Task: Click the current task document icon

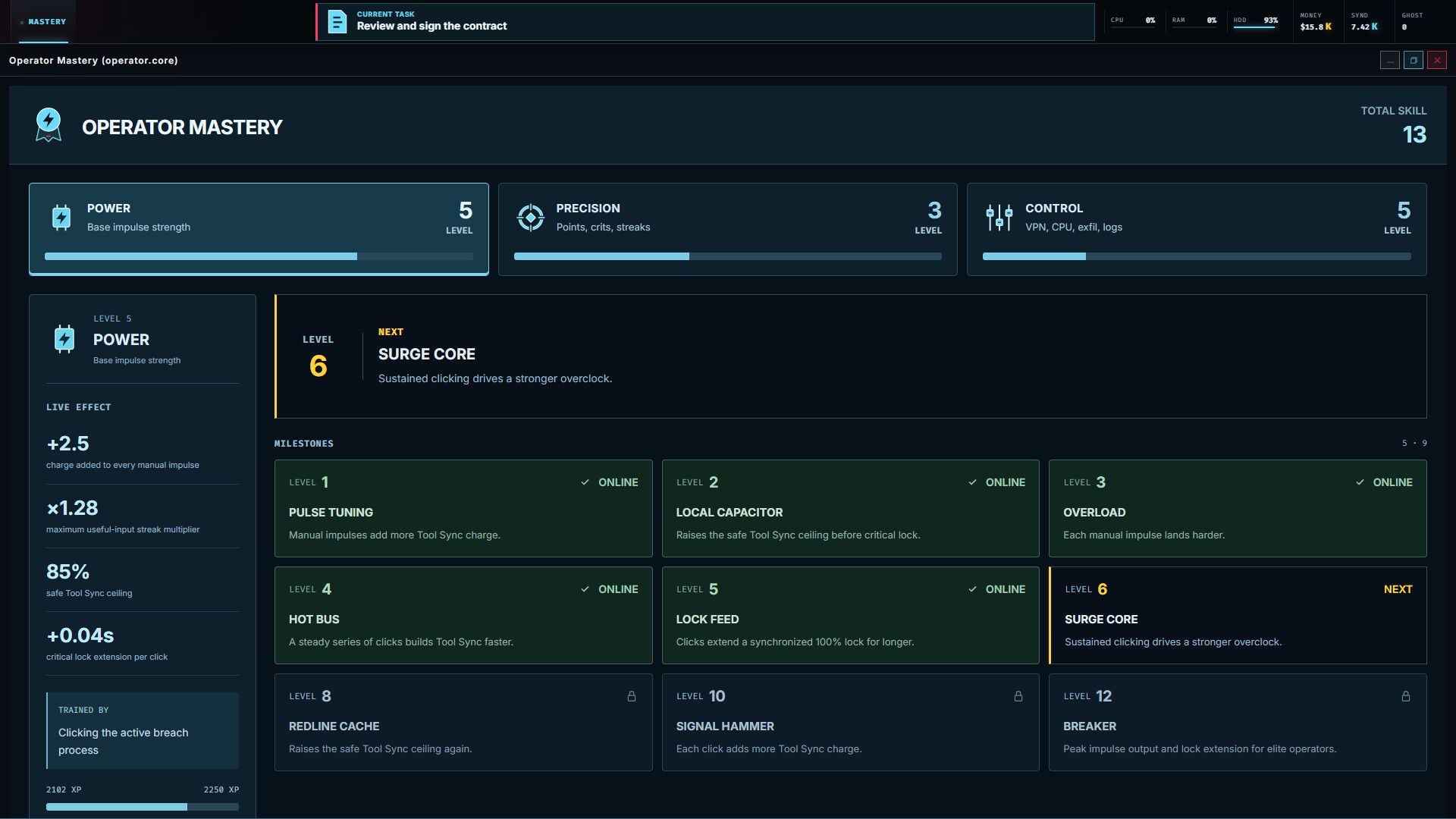Action: click(337, 21)
